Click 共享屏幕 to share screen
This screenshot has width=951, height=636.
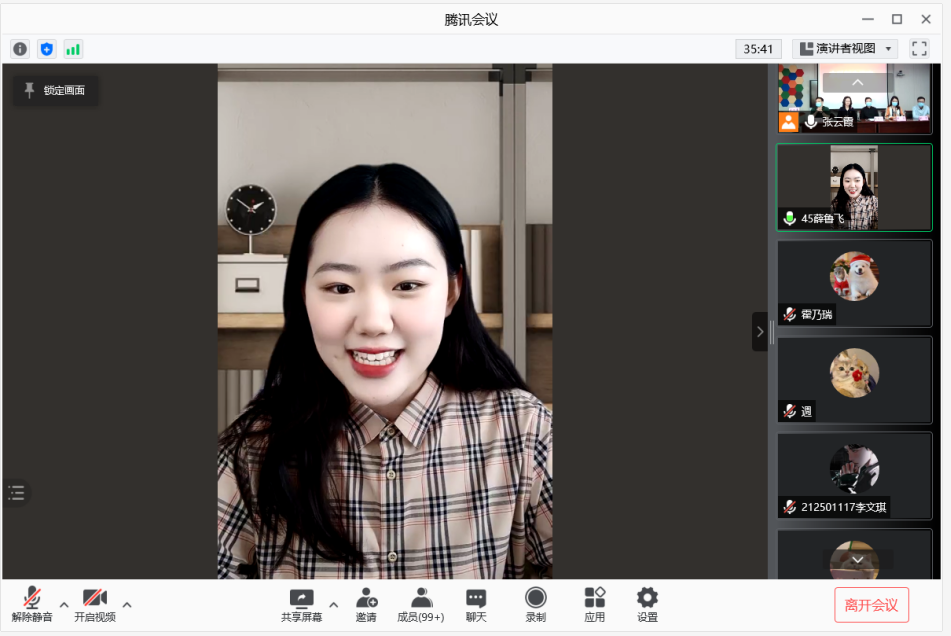tap(301, 605)
